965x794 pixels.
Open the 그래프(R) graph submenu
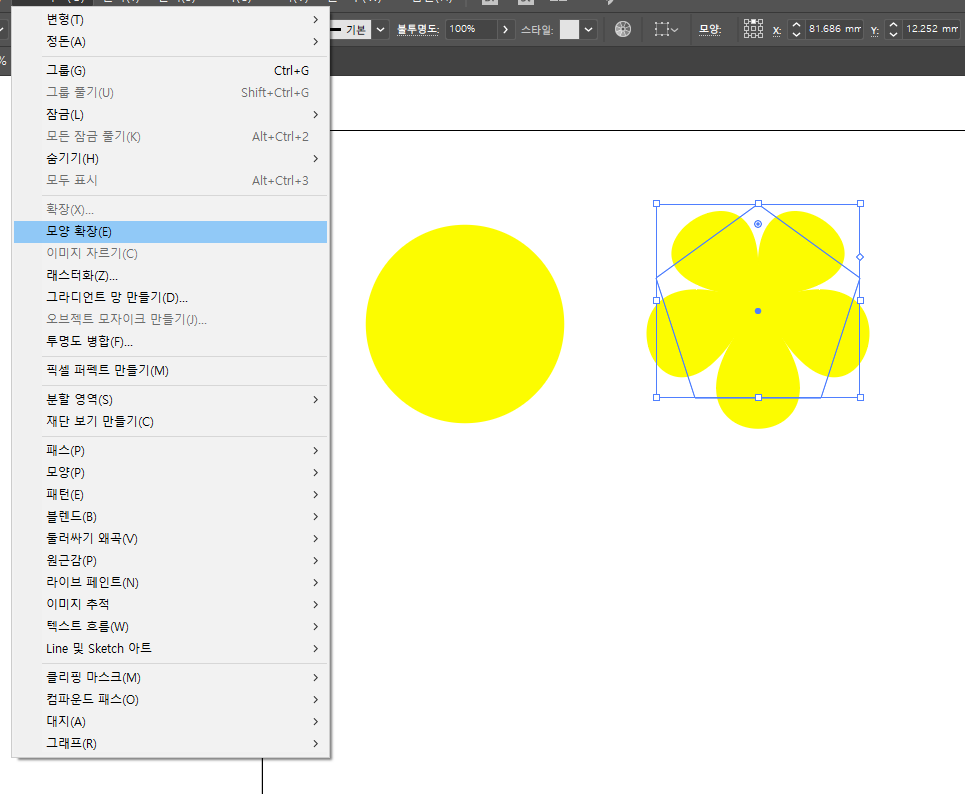(170, 744)
